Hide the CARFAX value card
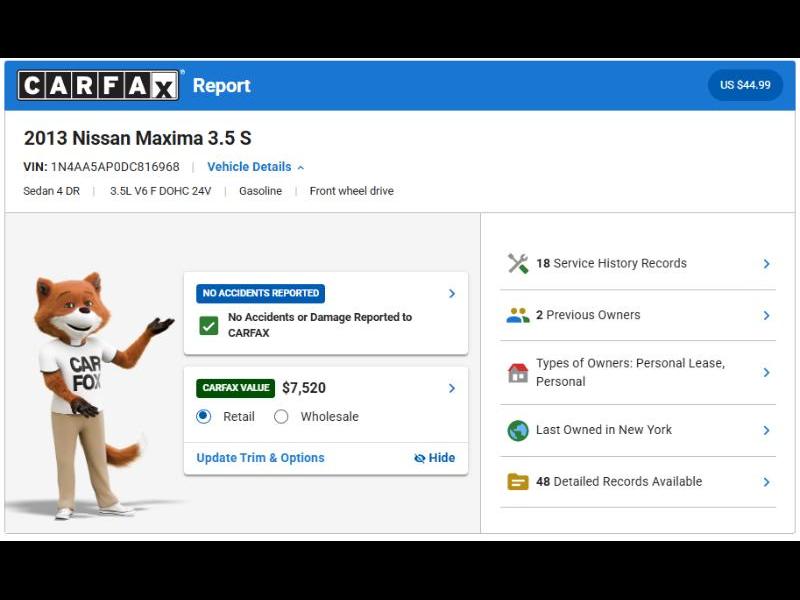 (x=434, y=458)
